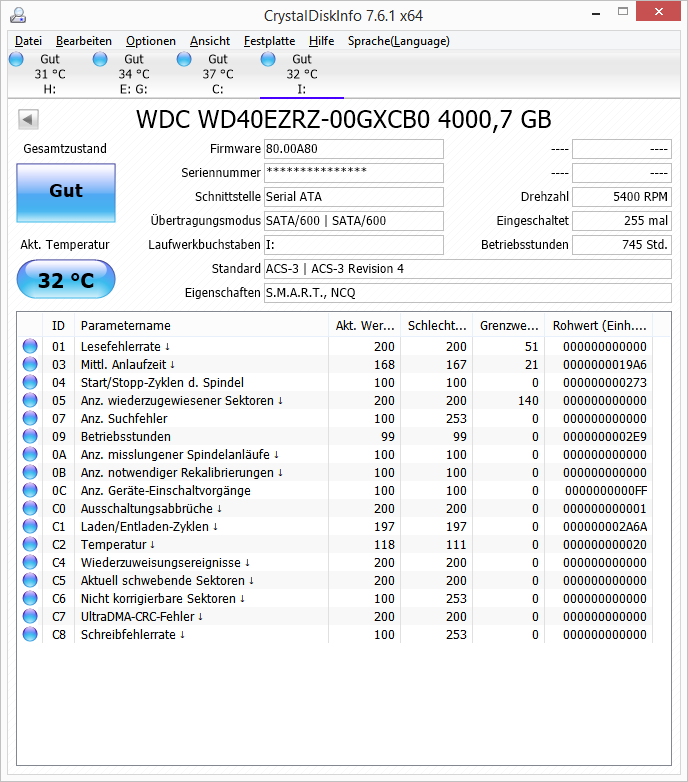Screen dimensions: 688x782
Task: Click the Drehzahl value 5400 RPM
Action: [x=622, y=196]
